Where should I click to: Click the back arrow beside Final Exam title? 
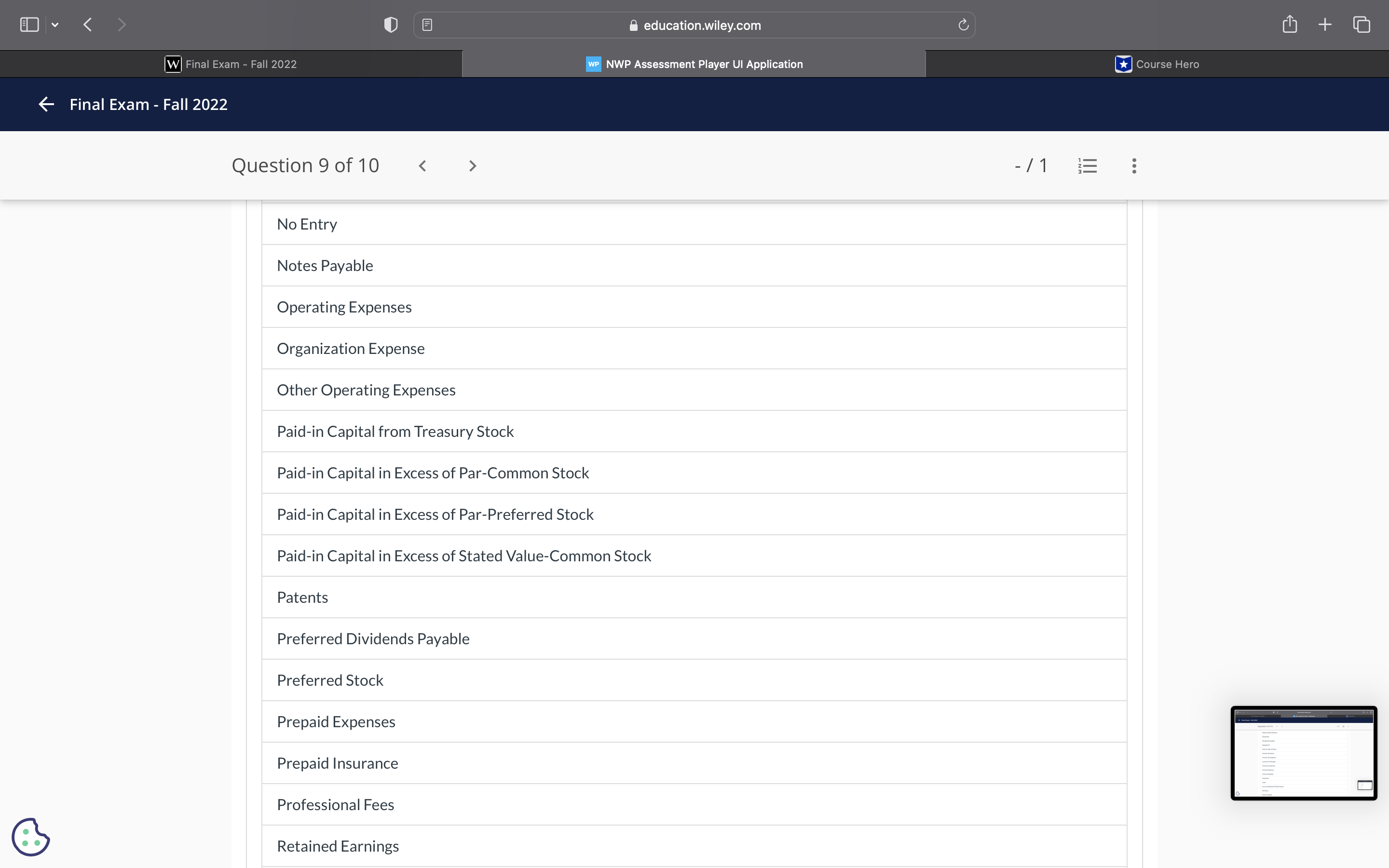pos(46,105)
